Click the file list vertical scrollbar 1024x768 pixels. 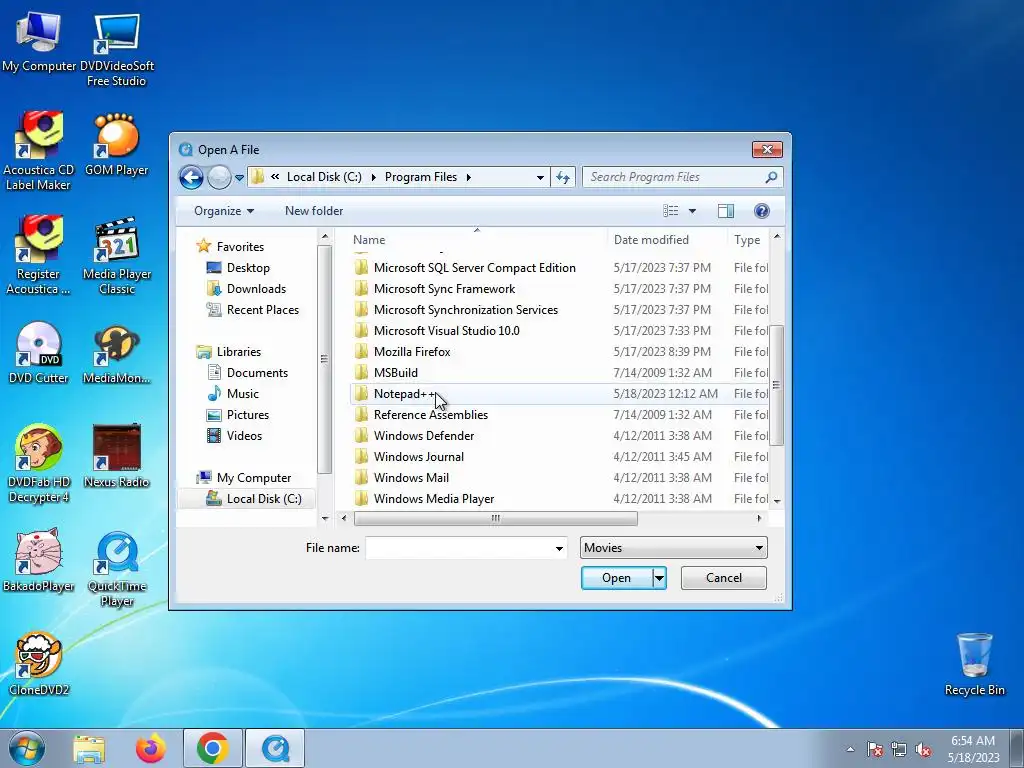click(776, 385)
